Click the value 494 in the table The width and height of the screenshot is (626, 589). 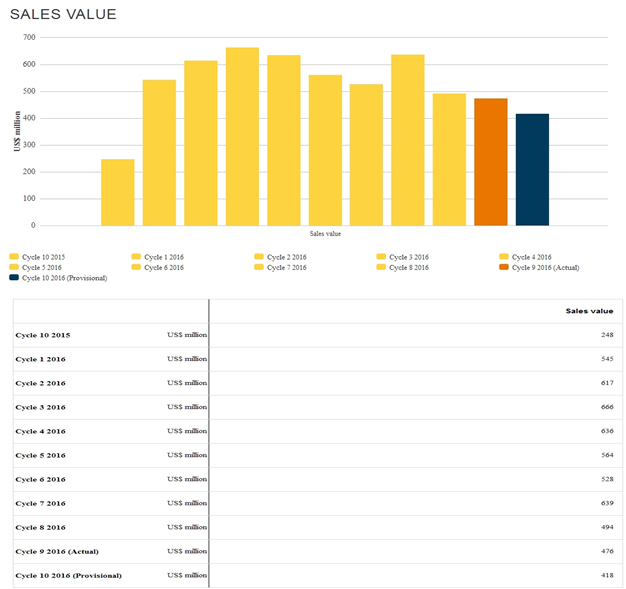[x=607, y=527]
